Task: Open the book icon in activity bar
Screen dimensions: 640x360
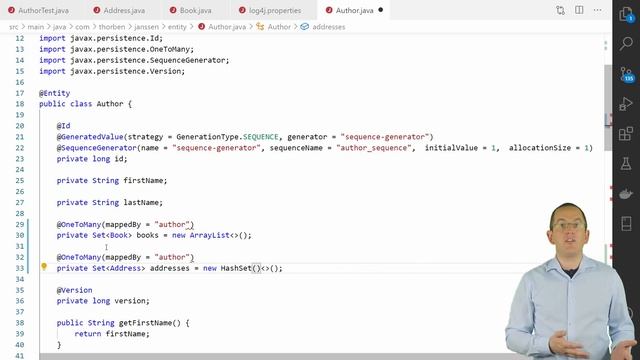Action: pyautogui.click(x=626, y=224)
